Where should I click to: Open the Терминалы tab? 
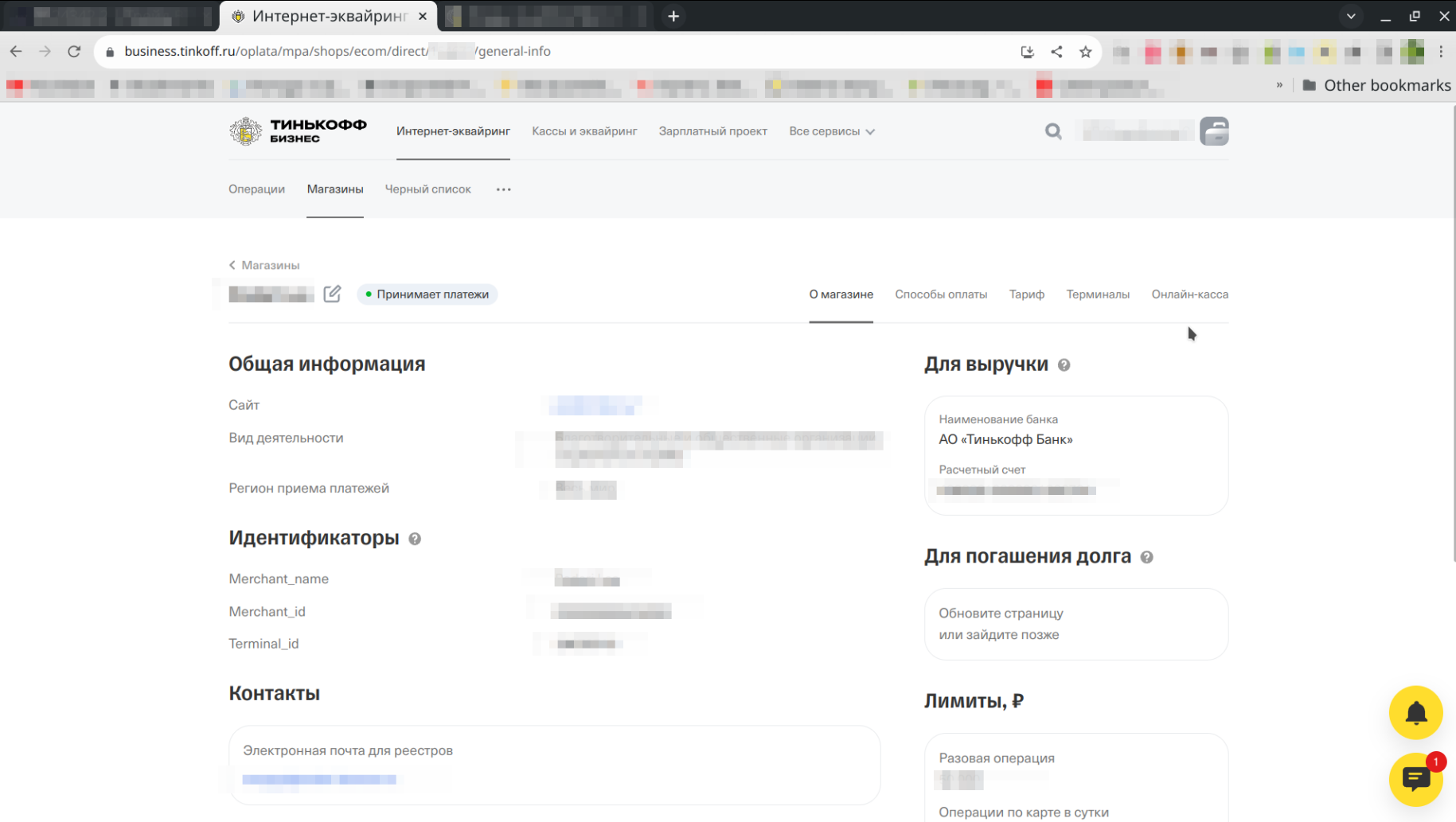point(1098,294)
